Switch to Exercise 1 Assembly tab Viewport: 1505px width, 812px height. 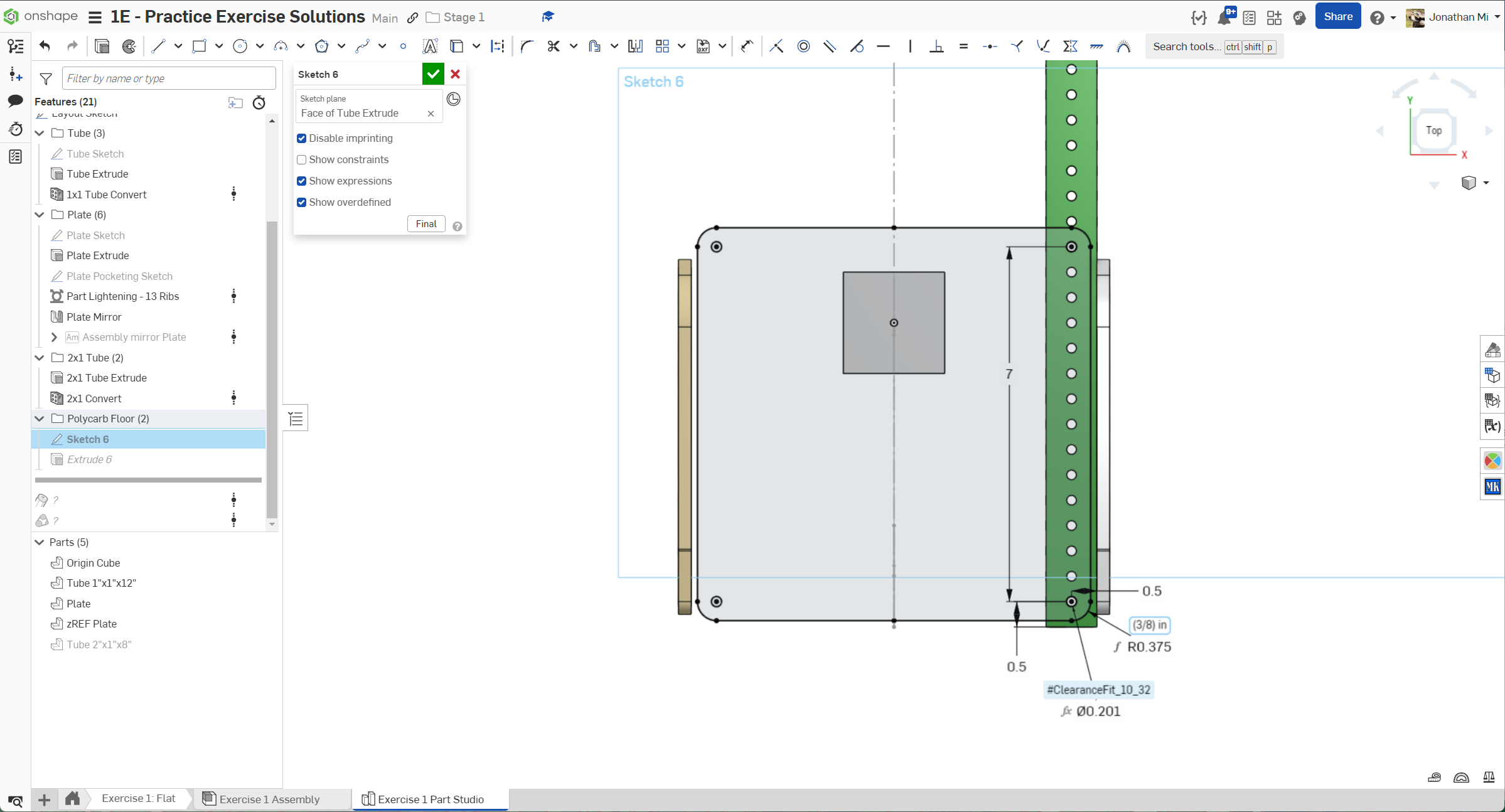[x=269, y=799]
